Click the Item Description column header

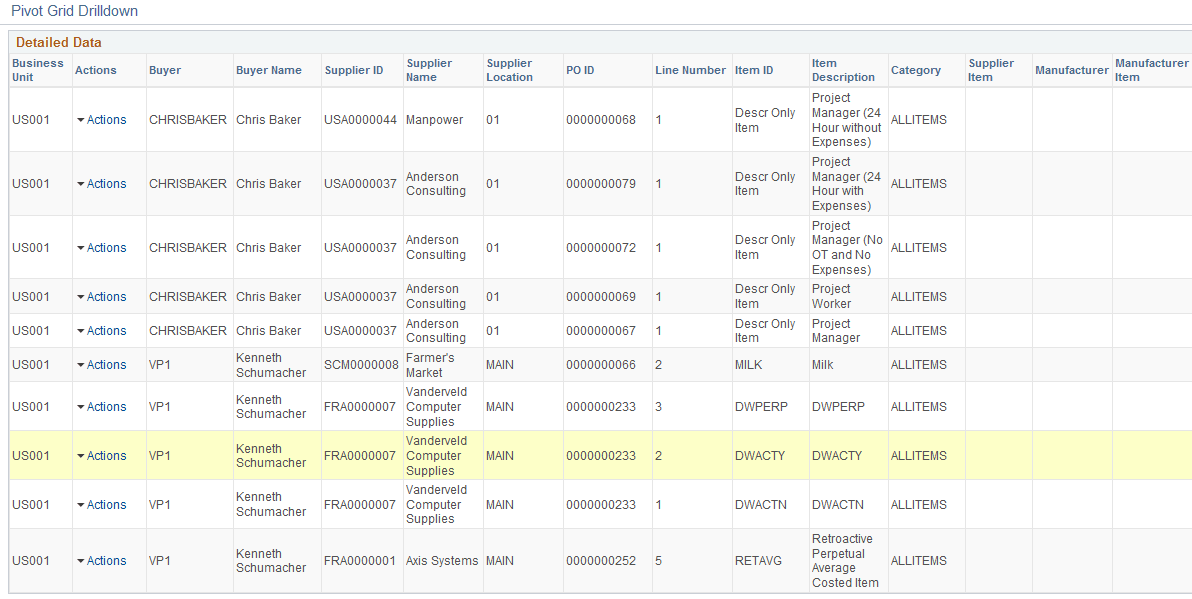(845, 70)
